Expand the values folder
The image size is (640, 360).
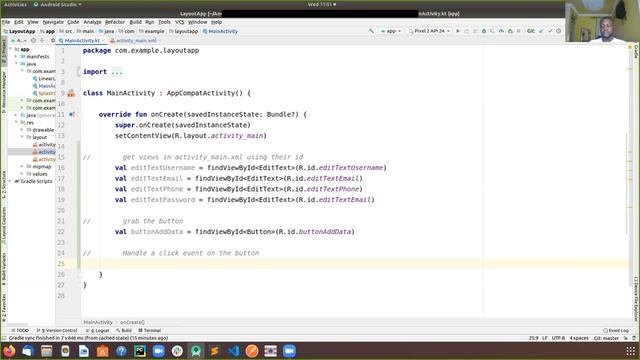pyautogui.click(x=22, y=174)
